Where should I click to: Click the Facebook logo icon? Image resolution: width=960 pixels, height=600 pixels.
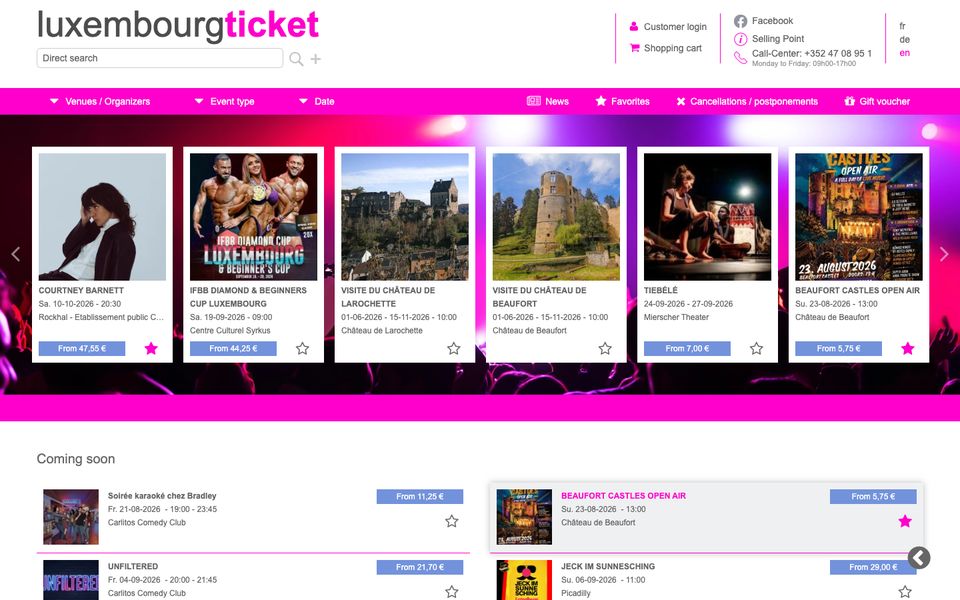740,21
